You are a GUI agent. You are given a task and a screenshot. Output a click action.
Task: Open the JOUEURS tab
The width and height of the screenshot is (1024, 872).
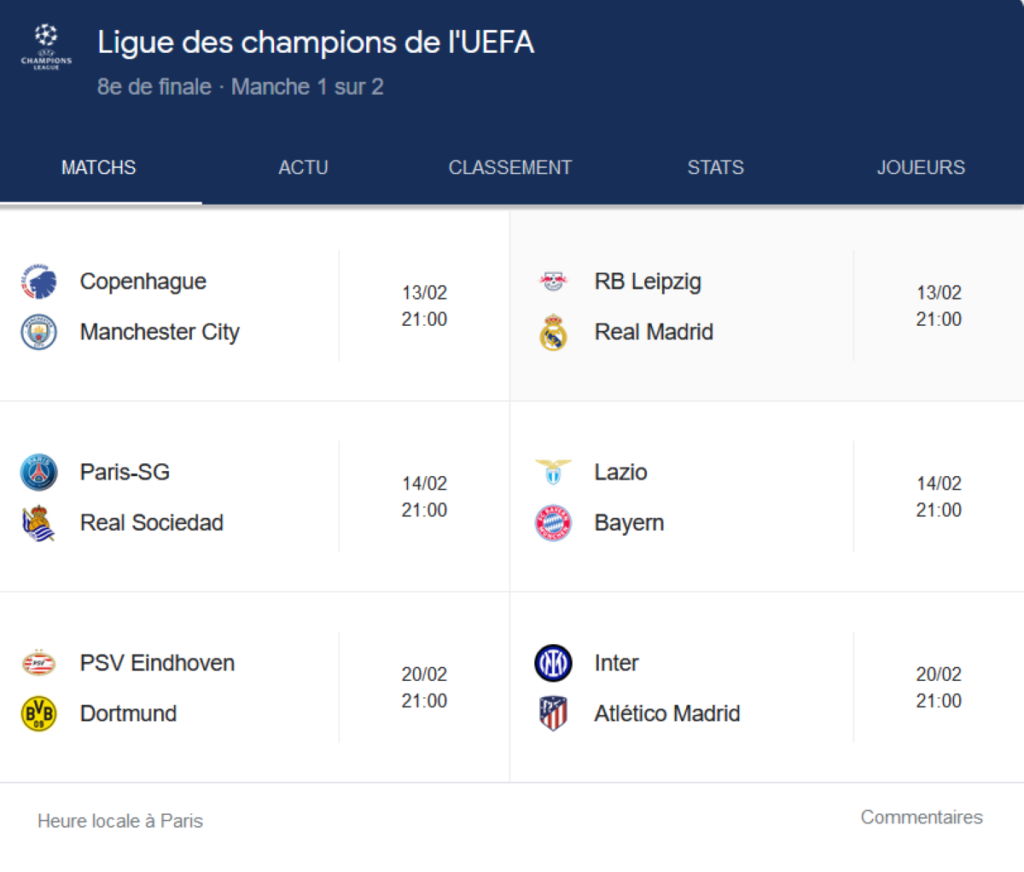[x=921, y=167]
